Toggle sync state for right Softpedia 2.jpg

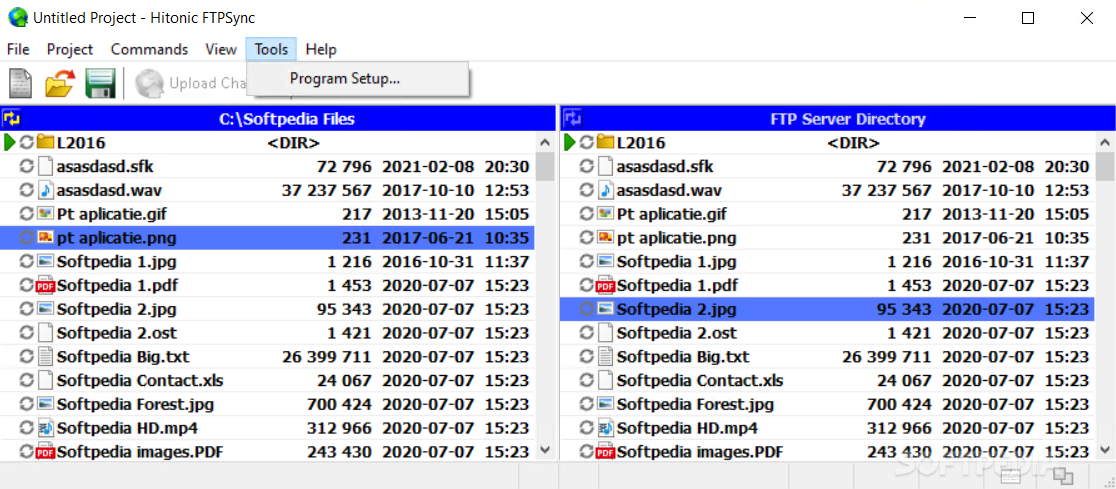[587, 309]
